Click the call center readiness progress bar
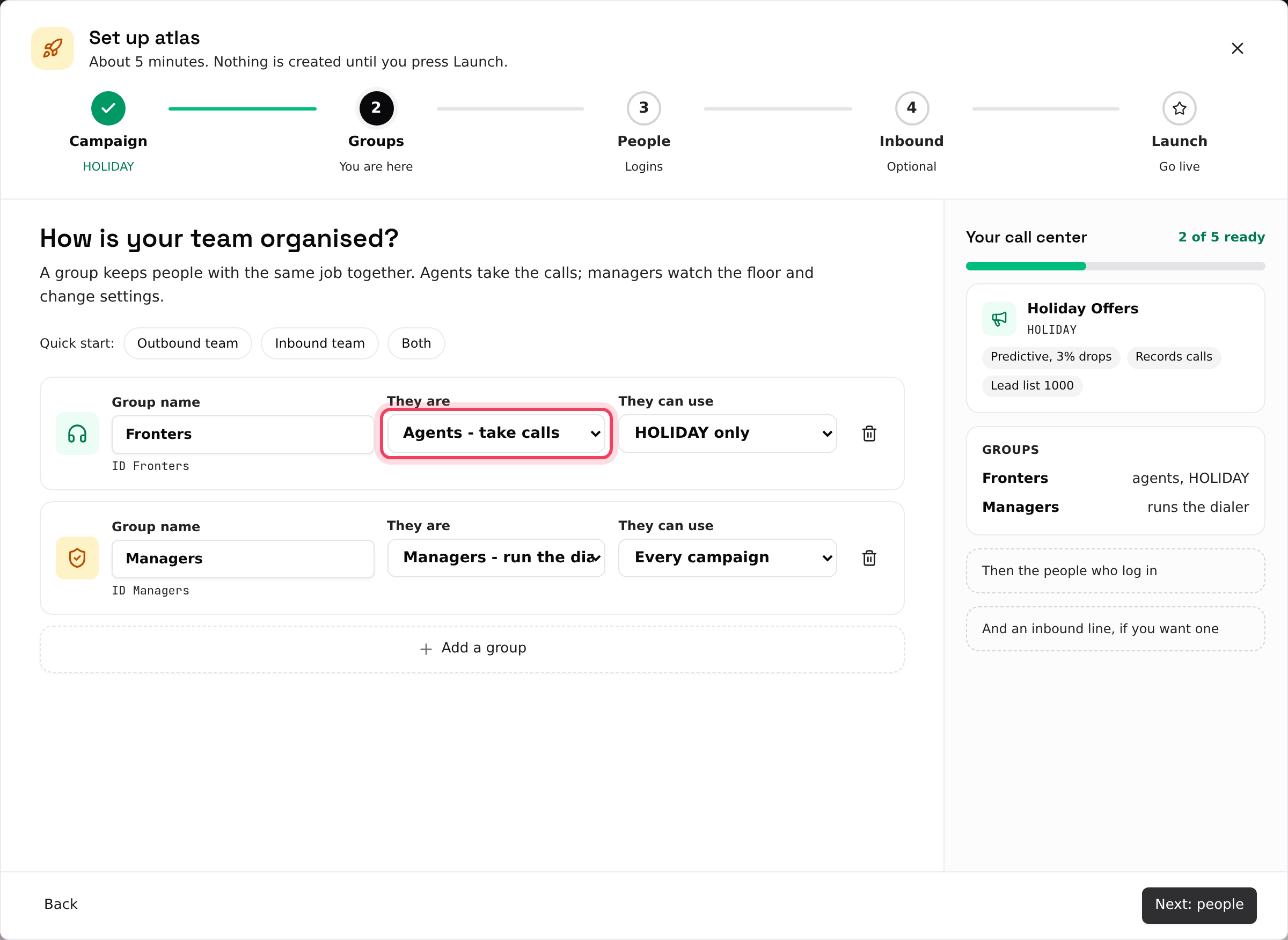The width and height of the screenshot is (1288, 940). click(x=1116, y=266)
